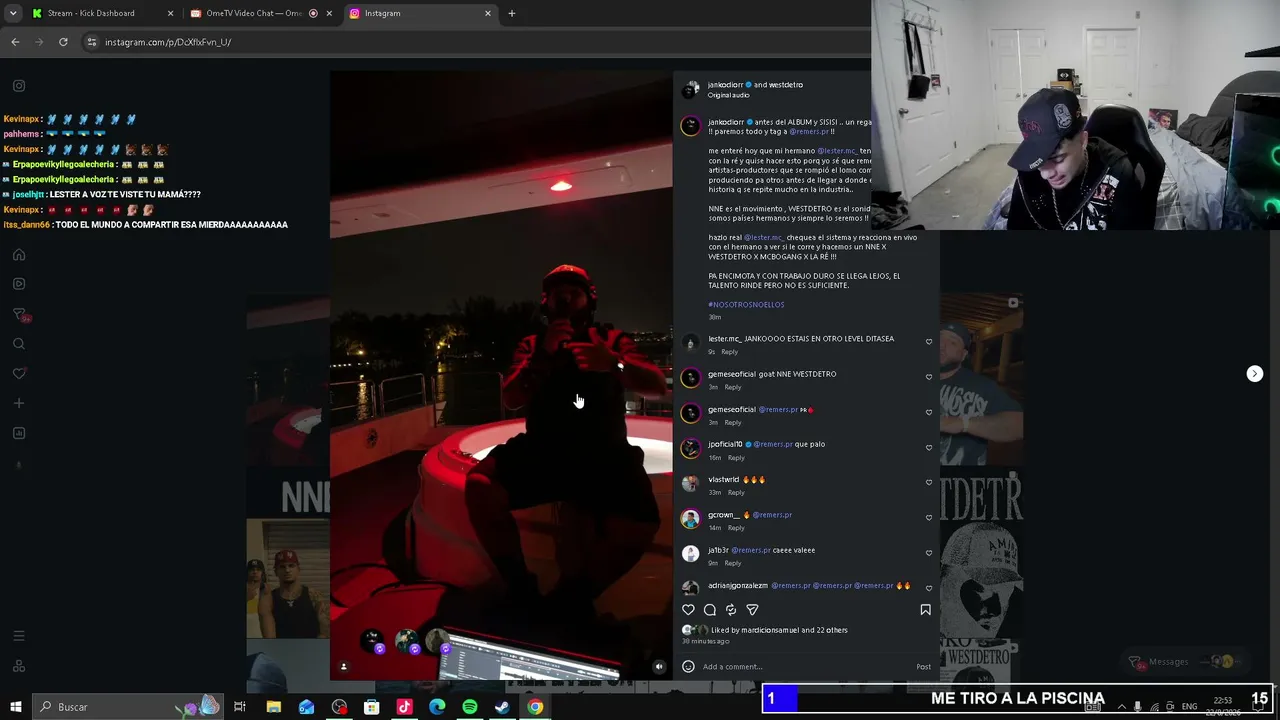Click the Add a comment field

tap(806, 666)
